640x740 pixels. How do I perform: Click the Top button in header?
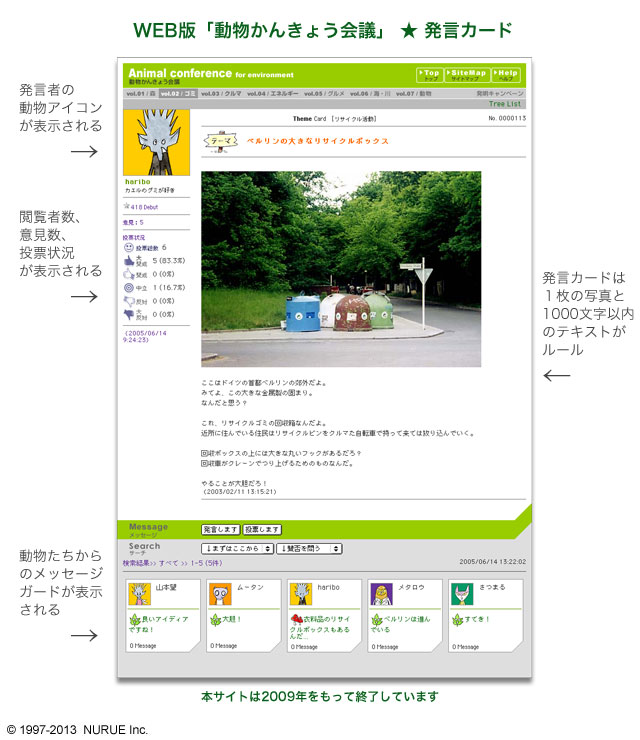[x=430, y=75]
